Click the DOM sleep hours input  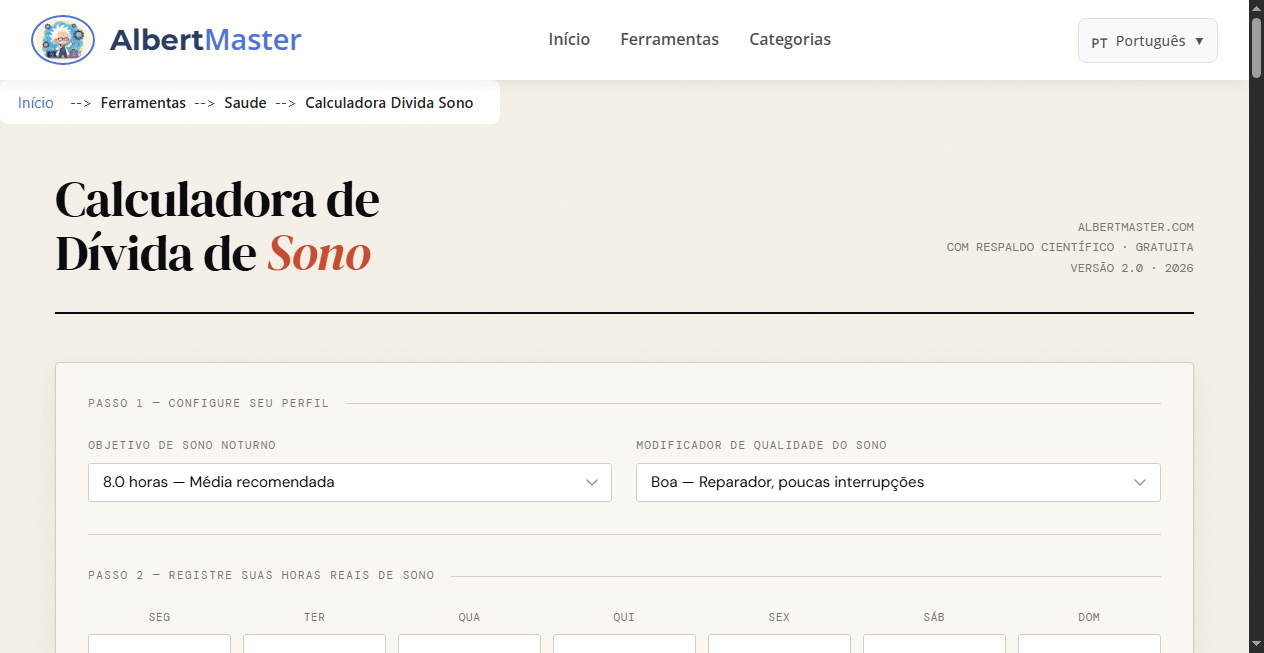point(1088,645)
